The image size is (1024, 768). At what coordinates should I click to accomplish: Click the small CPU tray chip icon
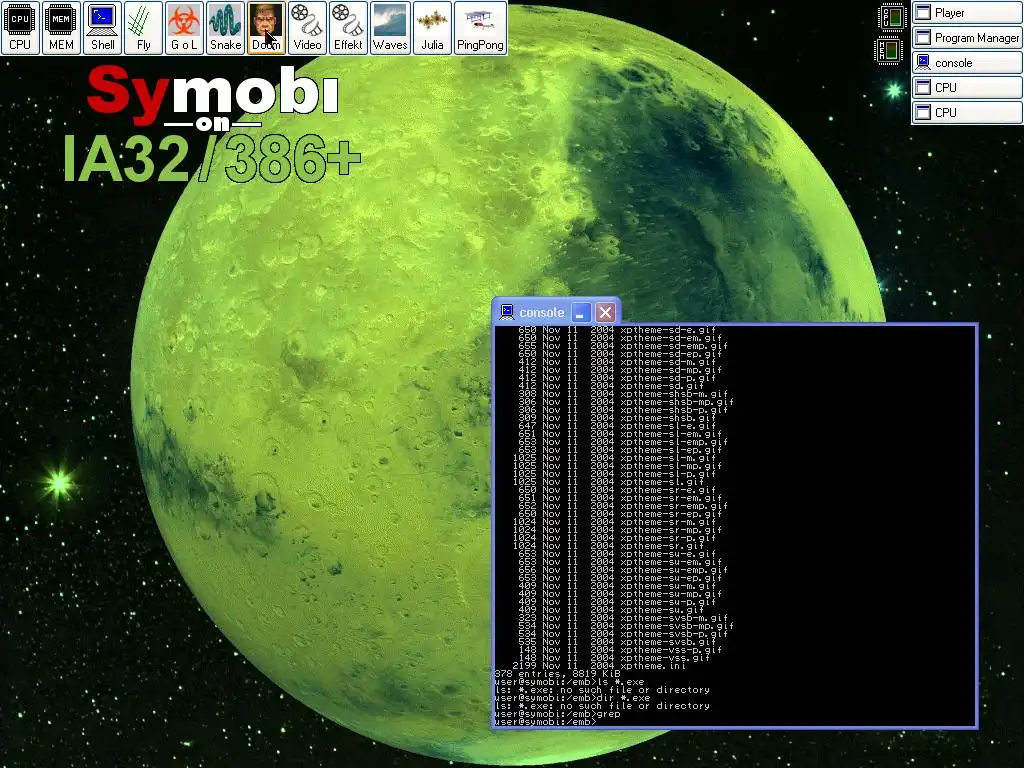(x=891, y=17)
